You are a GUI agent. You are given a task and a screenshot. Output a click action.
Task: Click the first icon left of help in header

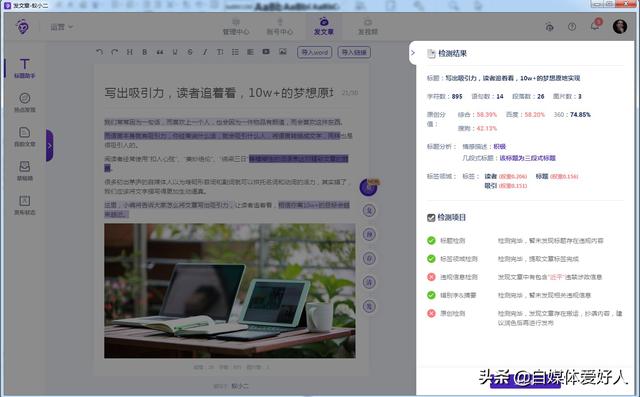(x=549, y=27)
